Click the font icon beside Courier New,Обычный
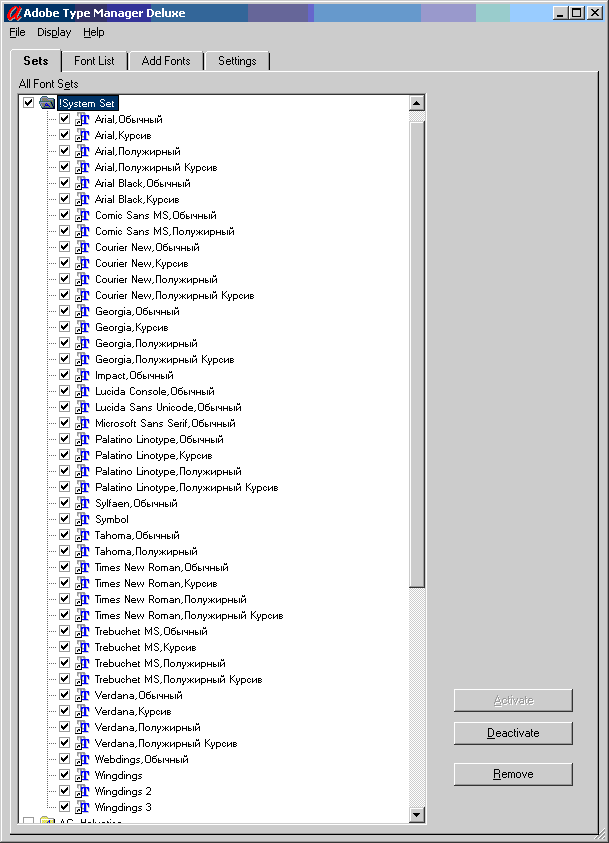The width and height of the screenshot is (609, 843). coord(82,247)
